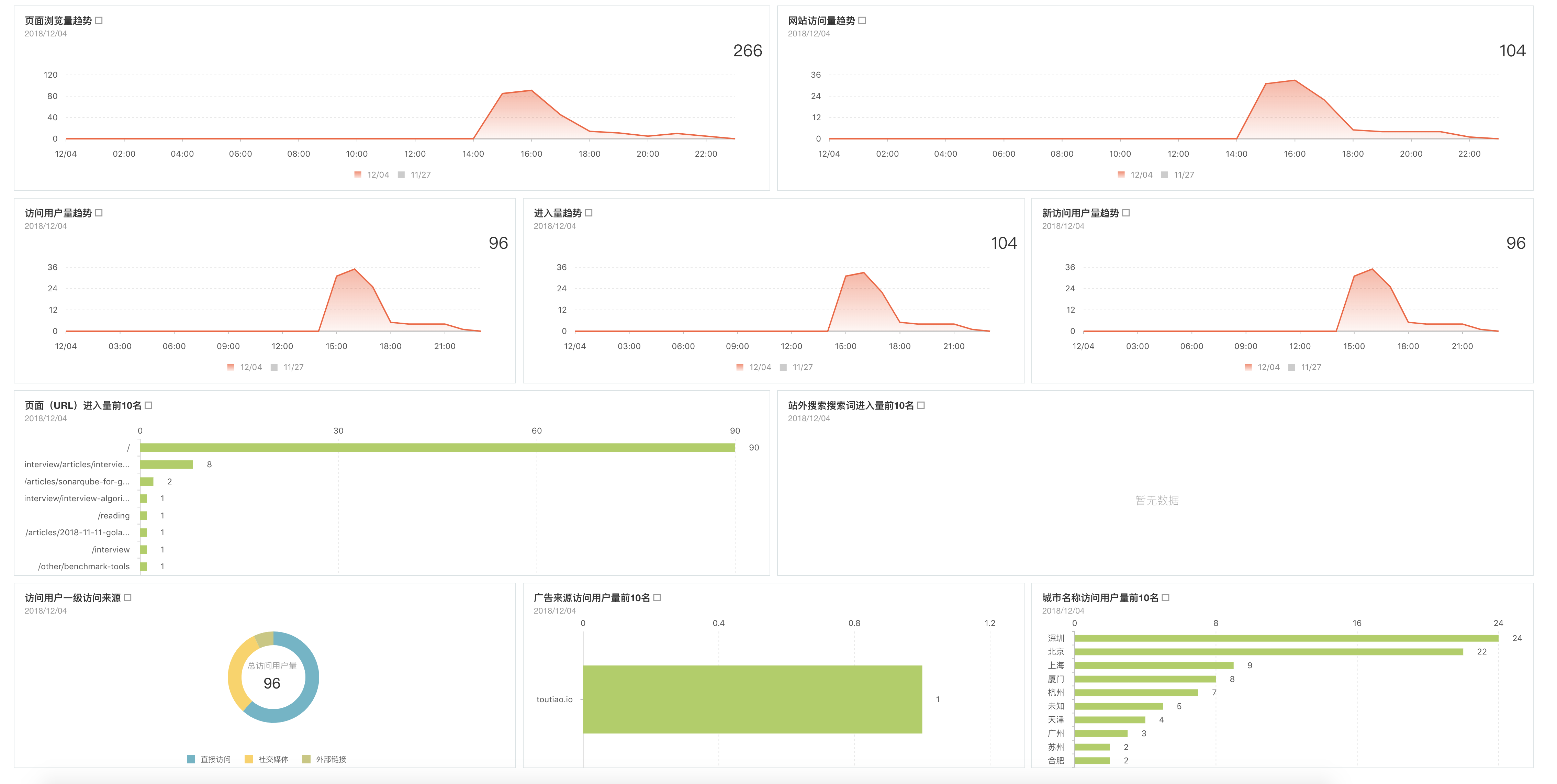
Task: Click the square icon beside 广告来源访问用户量前10名 title
Action: tap(658, 597)
